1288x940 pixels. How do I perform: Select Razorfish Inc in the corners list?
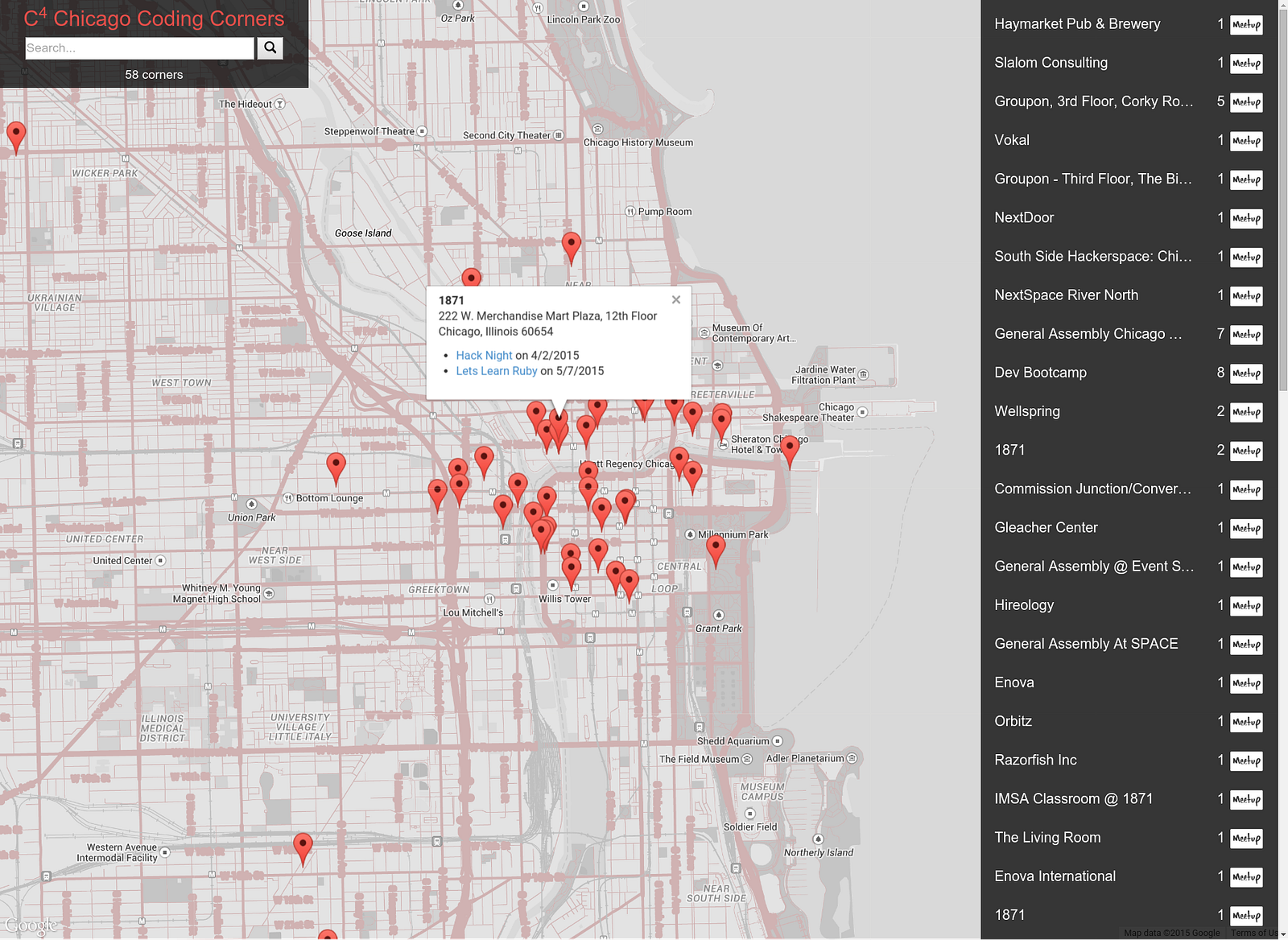tap(1035, 760)
